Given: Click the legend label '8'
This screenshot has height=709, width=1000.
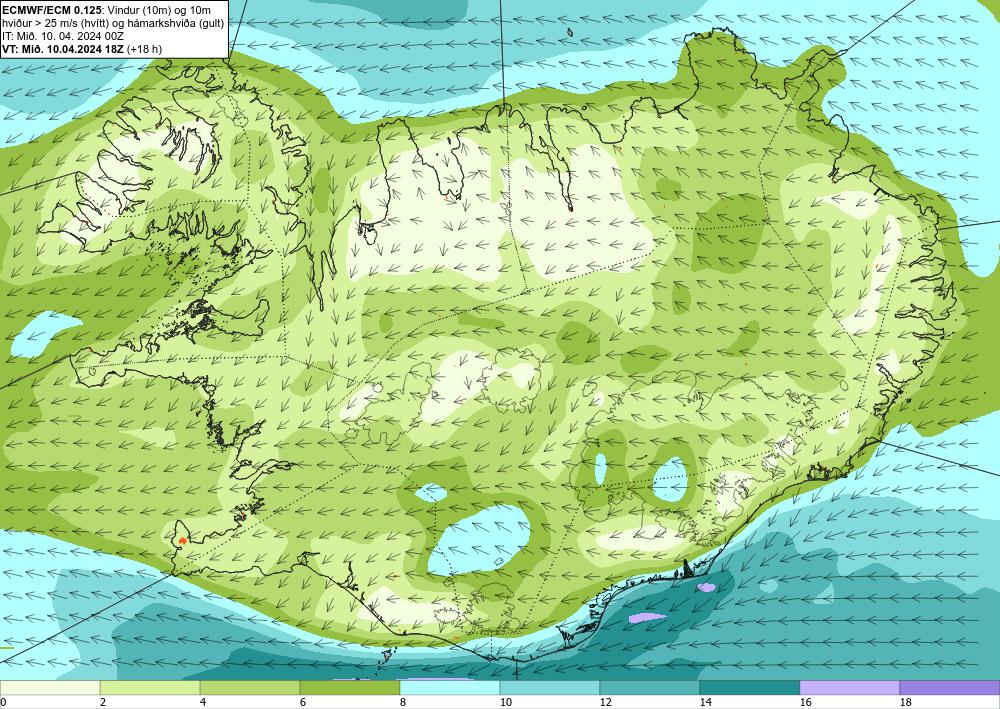Looking at the screenshot, I should coord(403,702).
